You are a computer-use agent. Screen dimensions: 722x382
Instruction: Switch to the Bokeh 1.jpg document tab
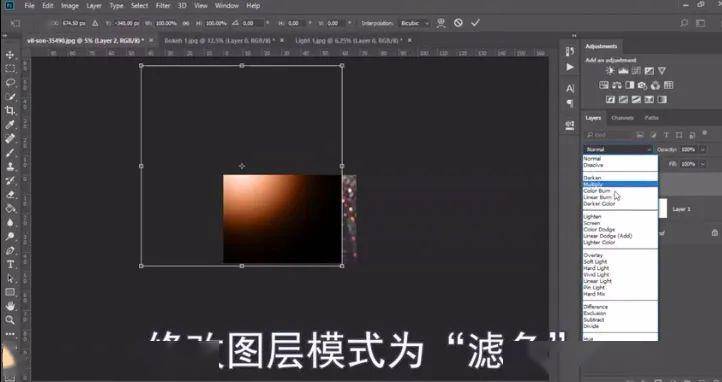tap(220, 41)
